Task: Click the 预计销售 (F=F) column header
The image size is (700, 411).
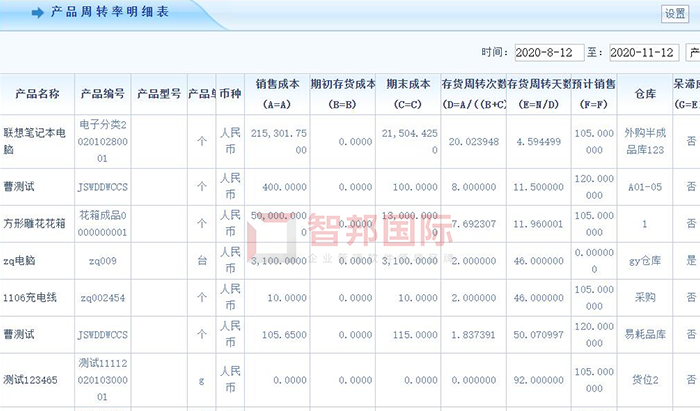Action: [594, 94]
